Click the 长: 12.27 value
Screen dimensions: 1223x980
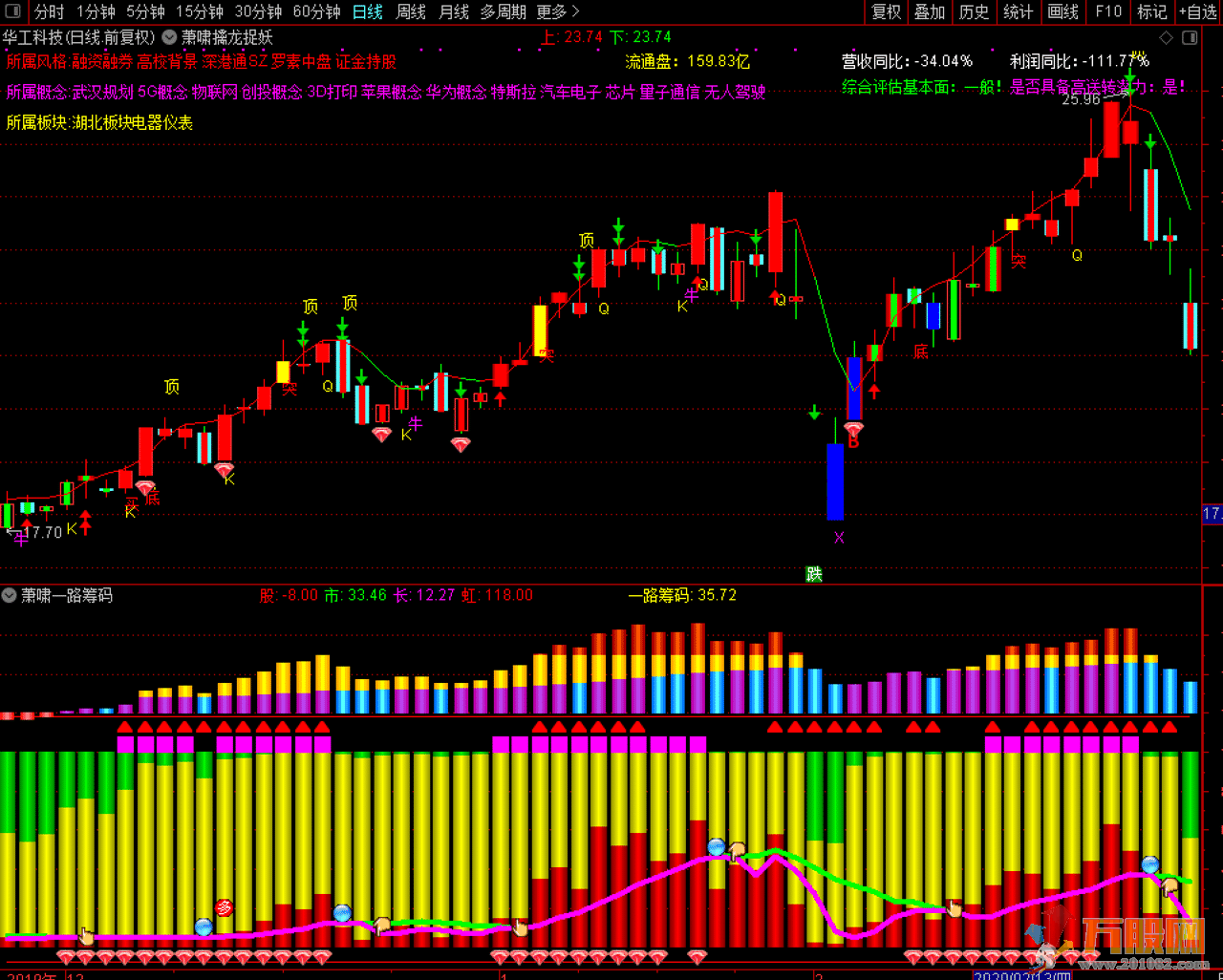(x=424, y=595)
